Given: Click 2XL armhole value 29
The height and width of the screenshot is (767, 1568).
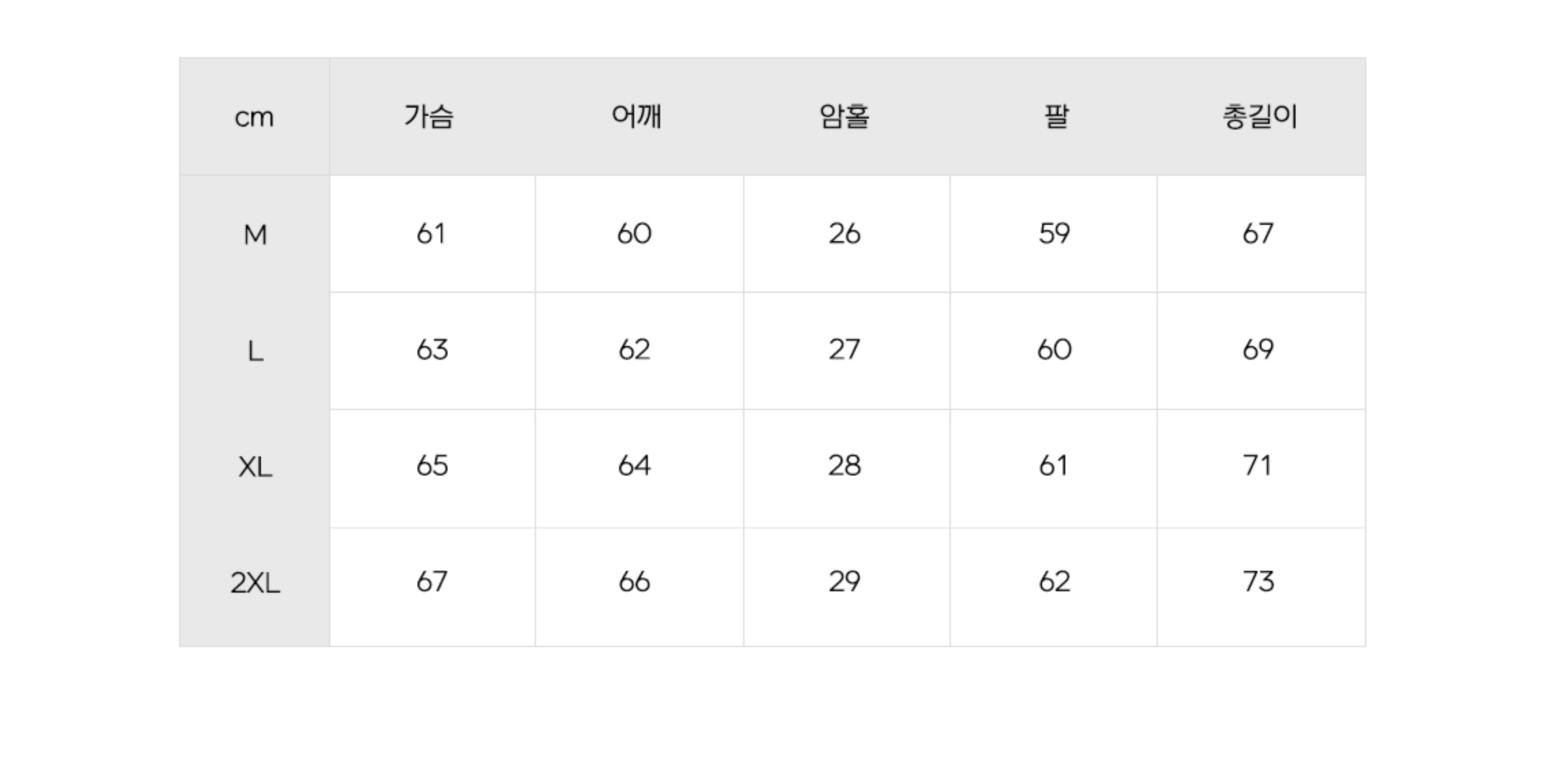Looking at the screenshot, I should [844, 582].
